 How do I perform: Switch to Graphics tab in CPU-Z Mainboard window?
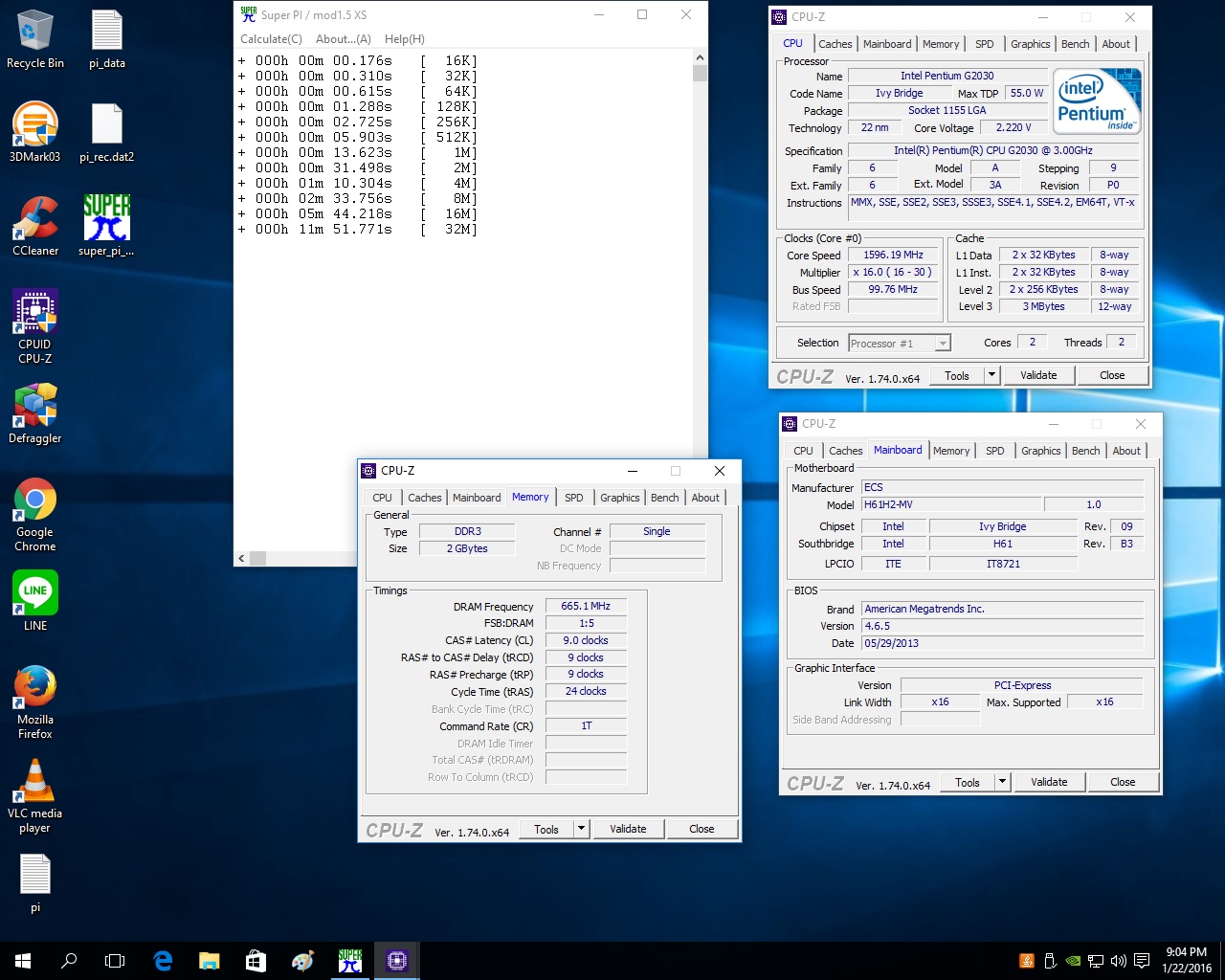[x=1041, y=451]
